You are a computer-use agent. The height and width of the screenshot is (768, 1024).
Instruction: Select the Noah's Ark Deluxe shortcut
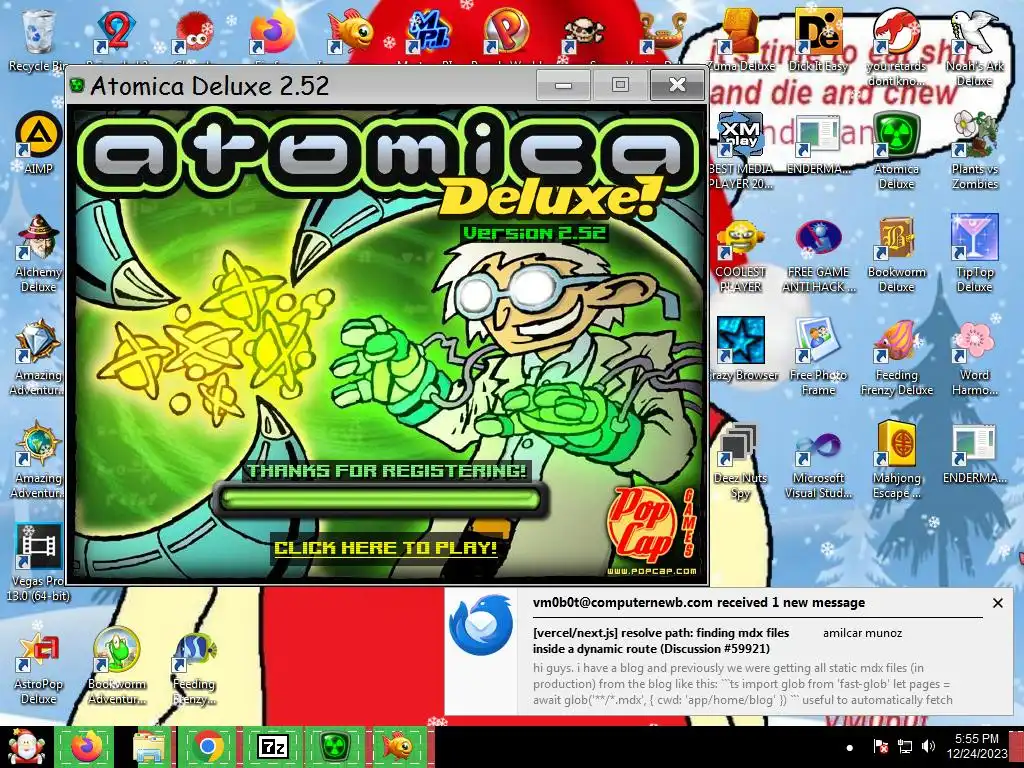point(974,47)
